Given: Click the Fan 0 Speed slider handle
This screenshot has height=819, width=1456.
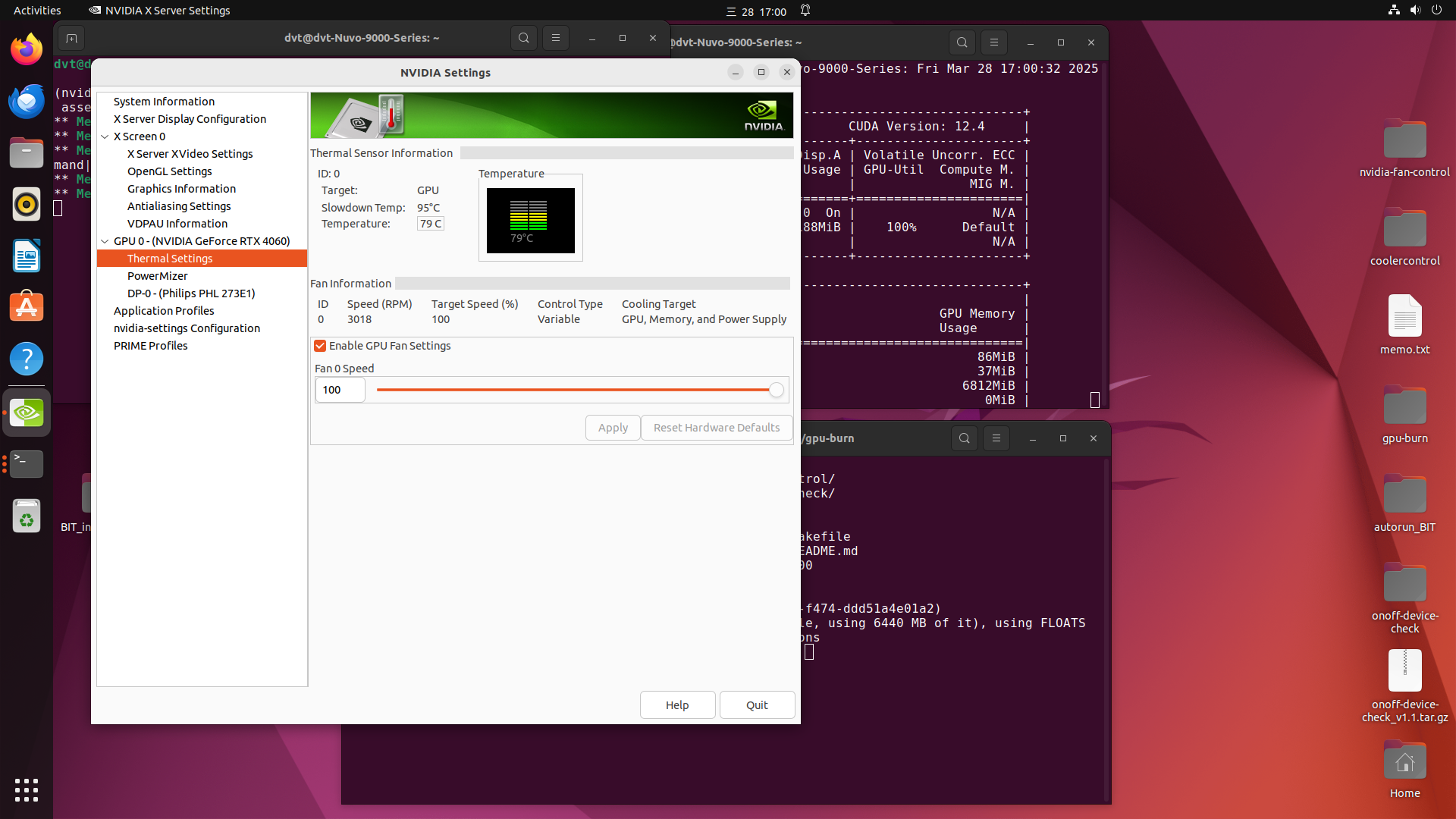Looking at the screenshot, I should click(x=776, y=390).
